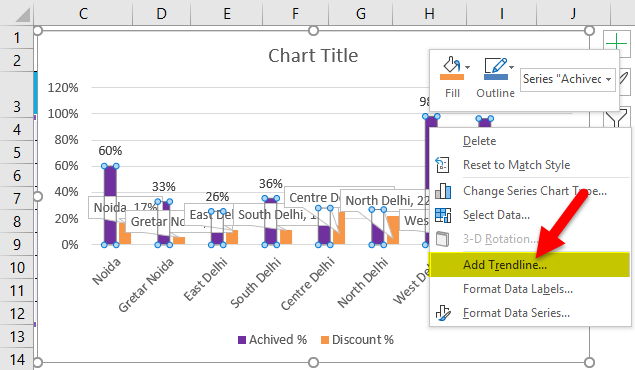
Task: Select the Achived % legend entry
Action: [x=272, y=340]
